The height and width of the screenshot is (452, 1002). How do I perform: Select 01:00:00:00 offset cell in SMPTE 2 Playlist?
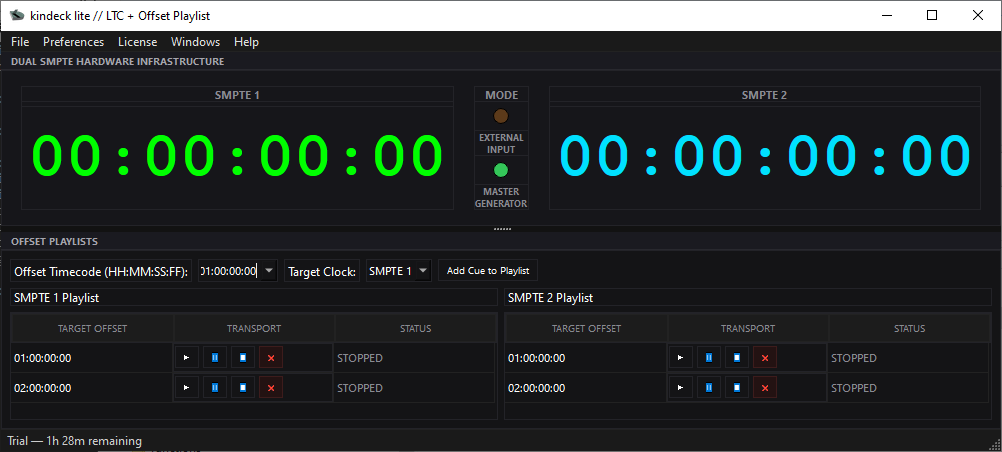[586, 358]
